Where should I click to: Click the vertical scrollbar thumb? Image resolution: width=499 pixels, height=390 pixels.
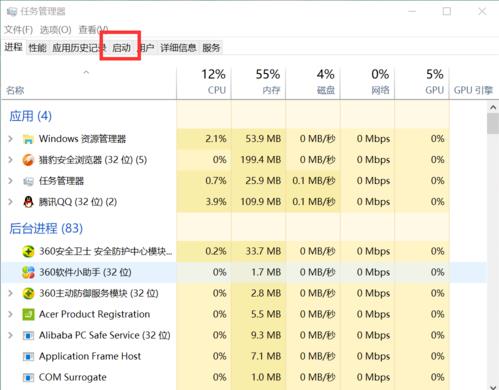[493, 123]
